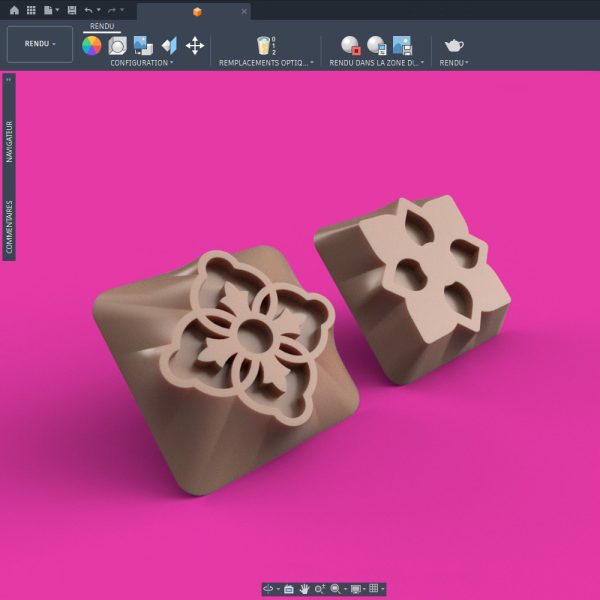Open the Grid and Snaps icon
This screenshot has height=600, width=600.
373,589
